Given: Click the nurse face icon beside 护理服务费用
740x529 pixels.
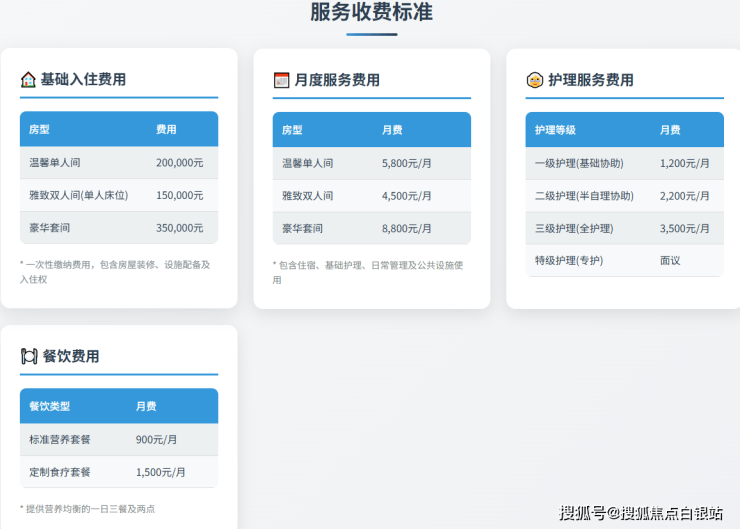Looking at the screenshot, I should 534,80.
